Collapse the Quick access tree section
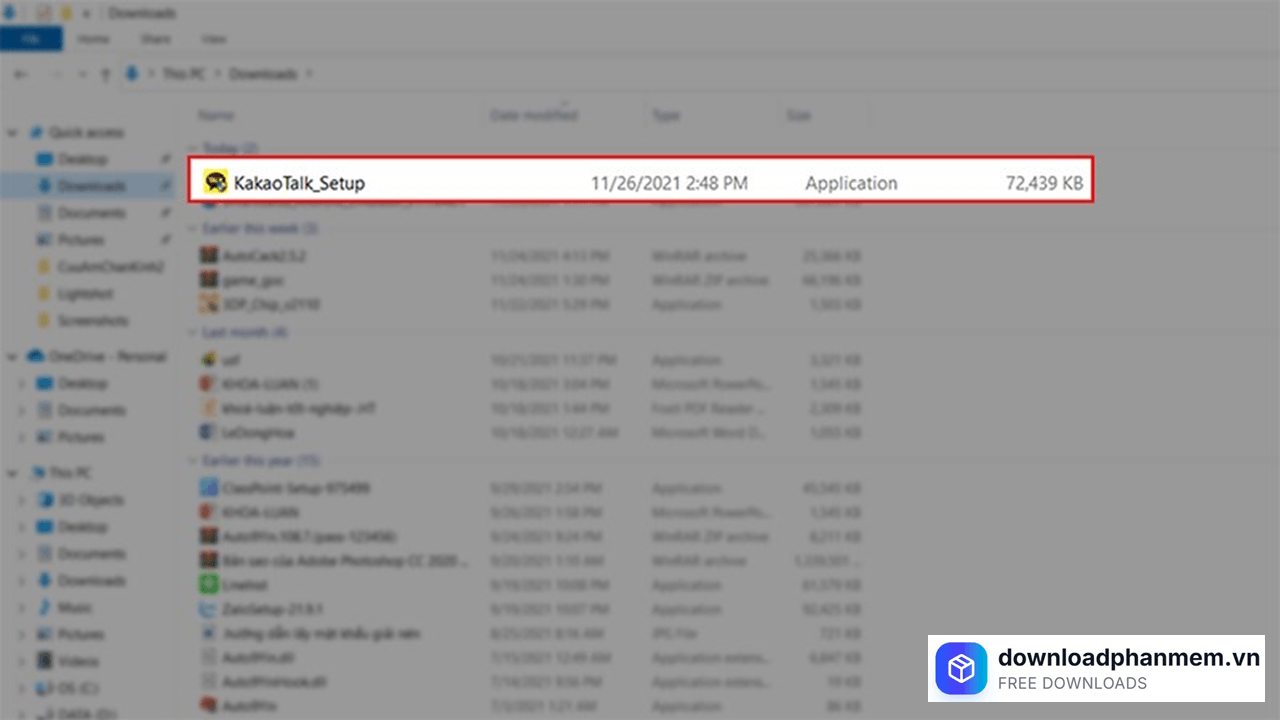Image resolution: width=1280 pixels, height=720 pixels. [x=12, y=133]
